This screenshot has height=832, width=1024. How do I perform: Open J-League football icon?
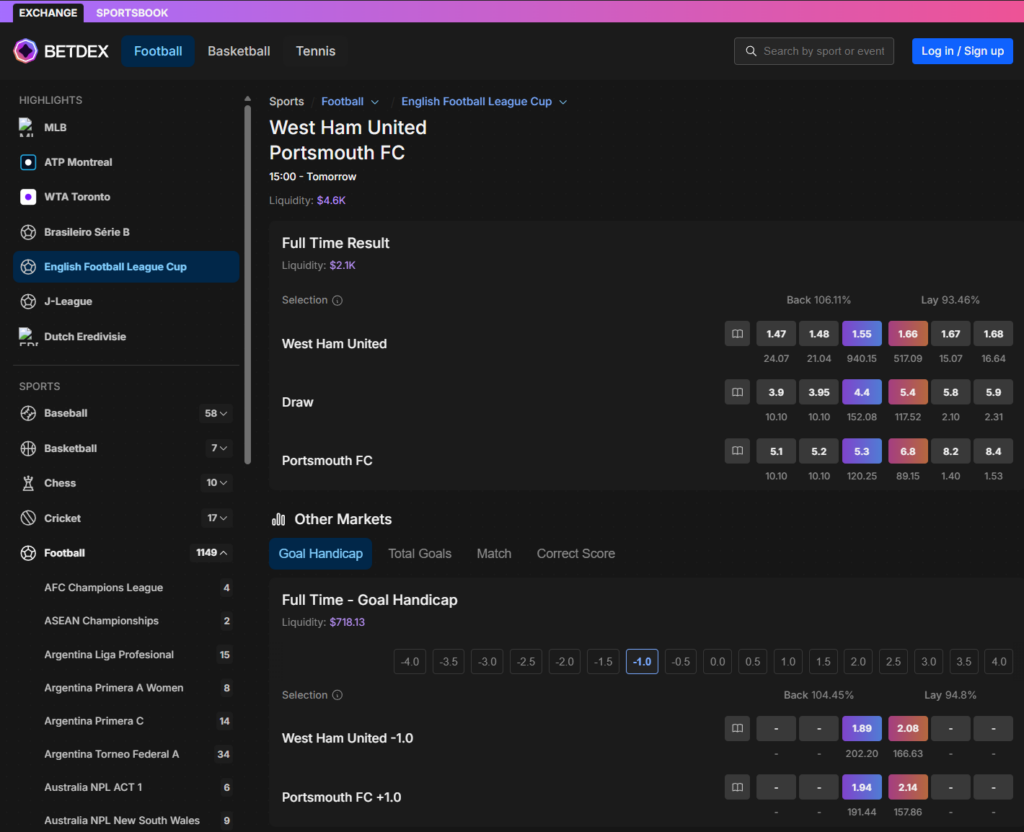click(28, 301)
